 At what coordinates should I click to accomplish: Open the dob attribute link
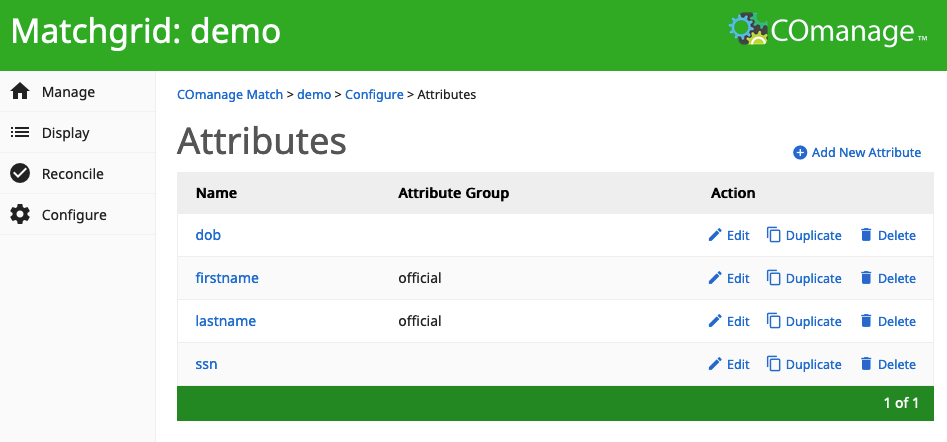coord(208,235)
